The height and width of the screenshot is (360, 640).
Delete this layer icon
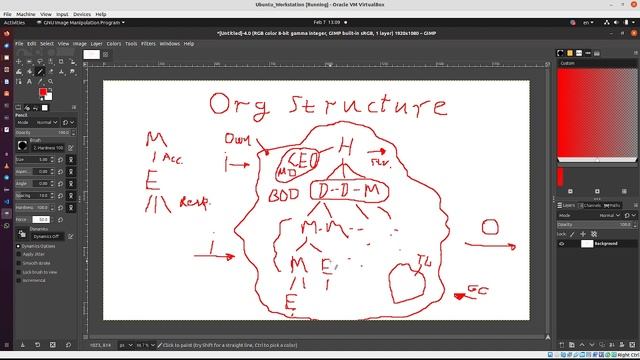[632, 345]
